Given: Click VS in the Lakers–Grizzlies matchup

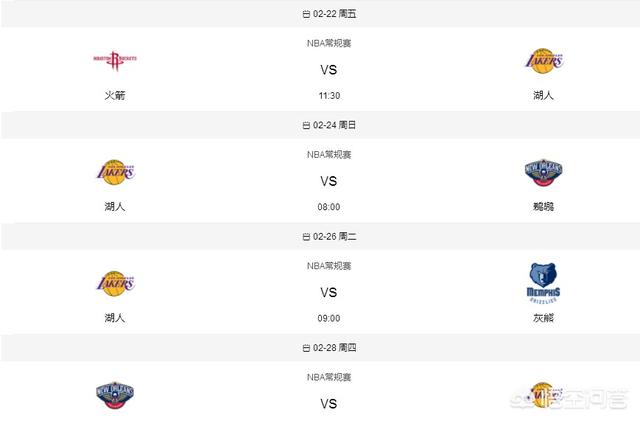Looking at the screenshot, I should pyautogui.click(x=329, y=292).
